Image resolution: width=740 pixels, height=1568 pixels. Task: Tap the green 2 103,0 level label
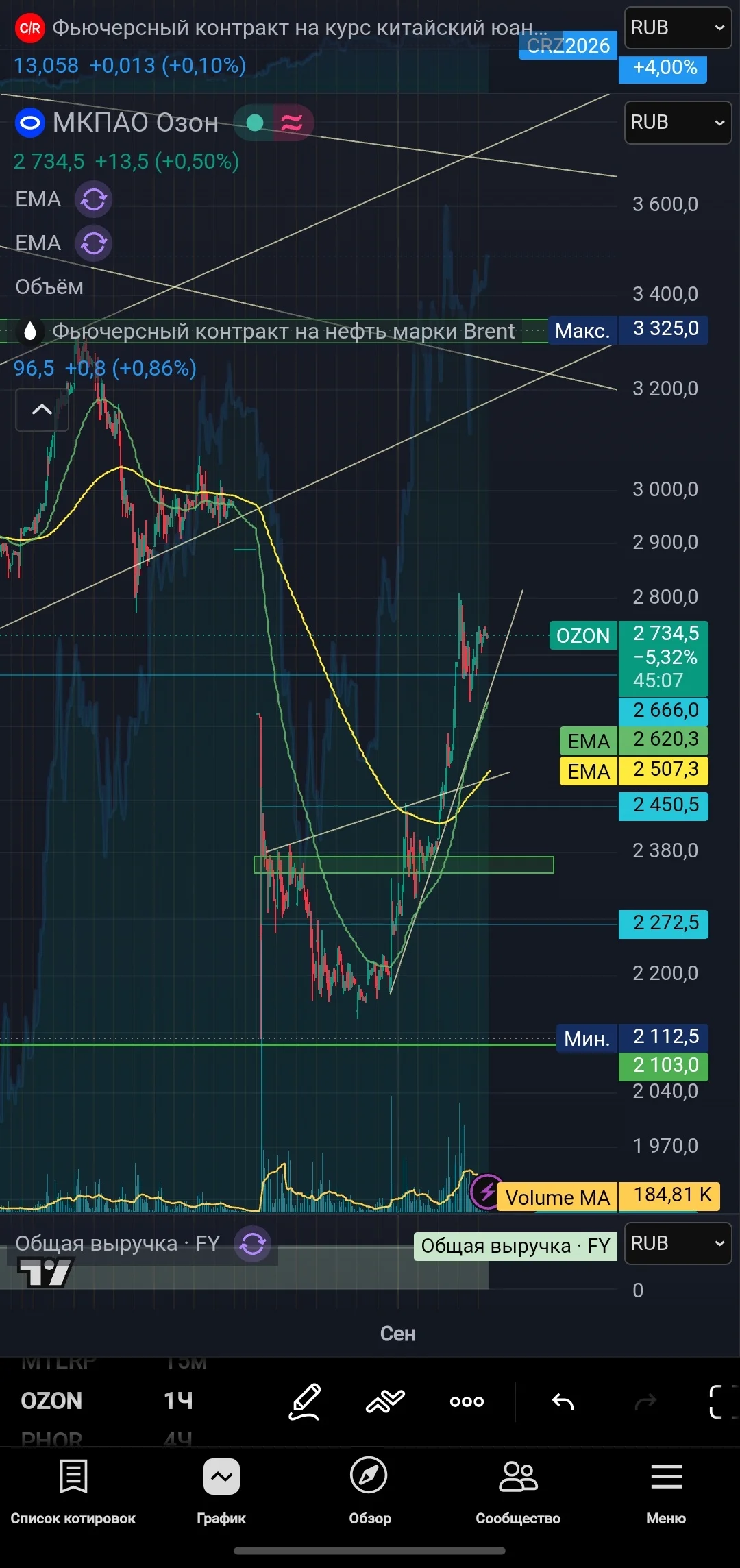[x=663, y=1066]
